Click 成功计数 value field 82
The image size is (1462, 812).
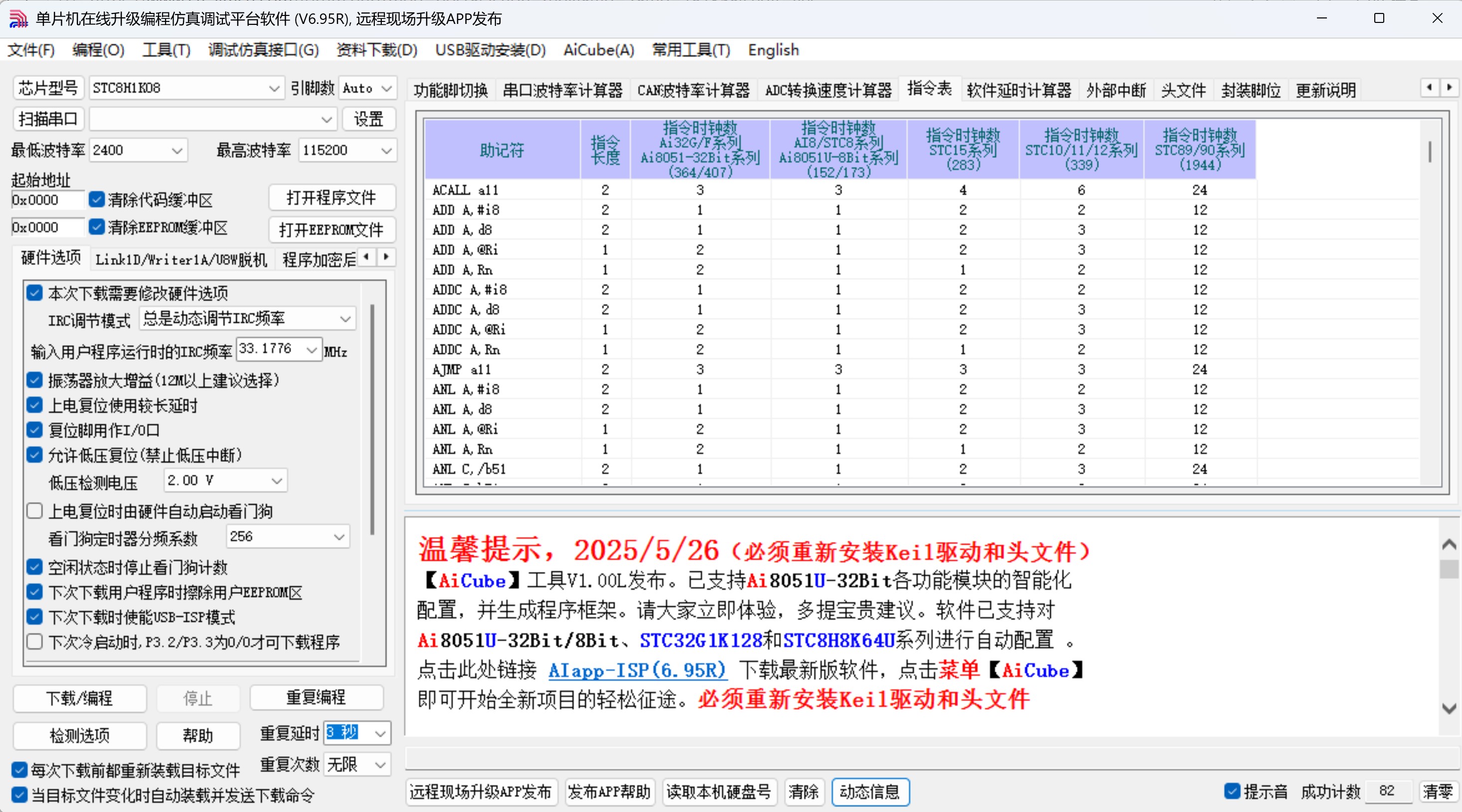1387,791
